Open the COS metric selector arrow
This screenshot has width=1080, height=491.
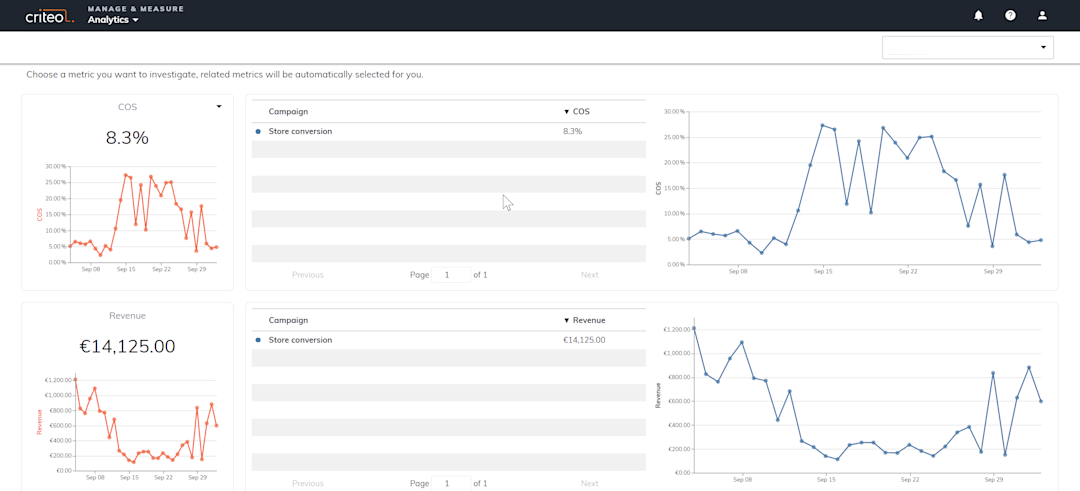219,107
